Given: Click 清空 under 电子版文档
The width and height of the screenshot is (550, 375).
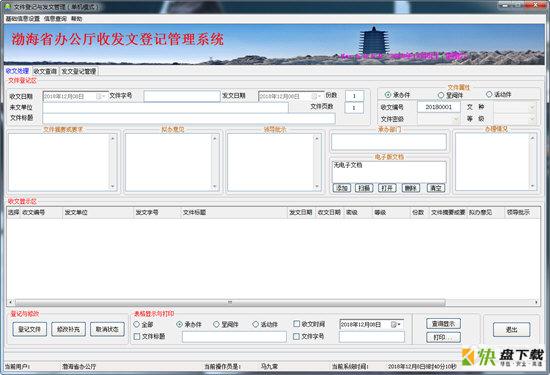Looking at the screenshot, I should 436,188.
